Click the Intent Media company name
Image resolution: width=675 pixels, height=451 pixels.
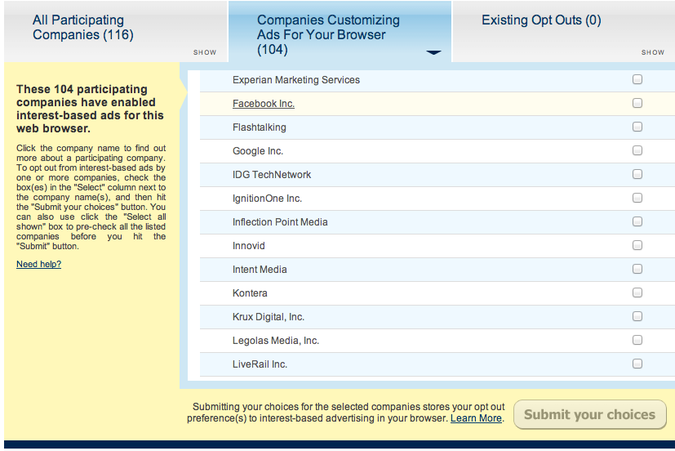[x=260, y=269]
